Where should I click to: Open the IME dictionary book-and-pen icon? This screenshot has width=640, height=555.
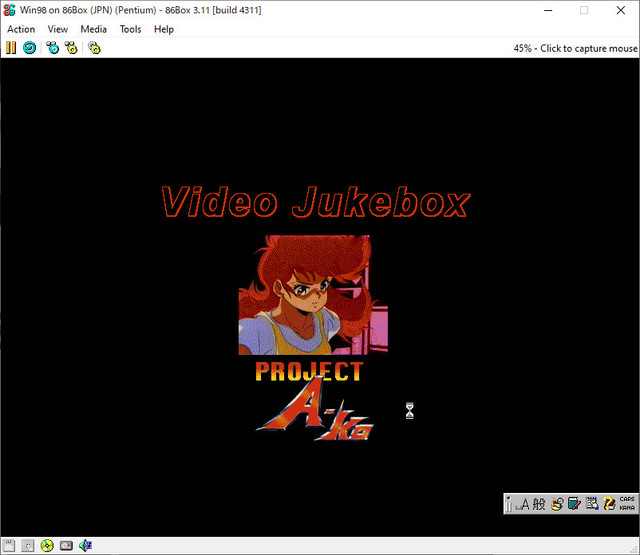[574, 504]
